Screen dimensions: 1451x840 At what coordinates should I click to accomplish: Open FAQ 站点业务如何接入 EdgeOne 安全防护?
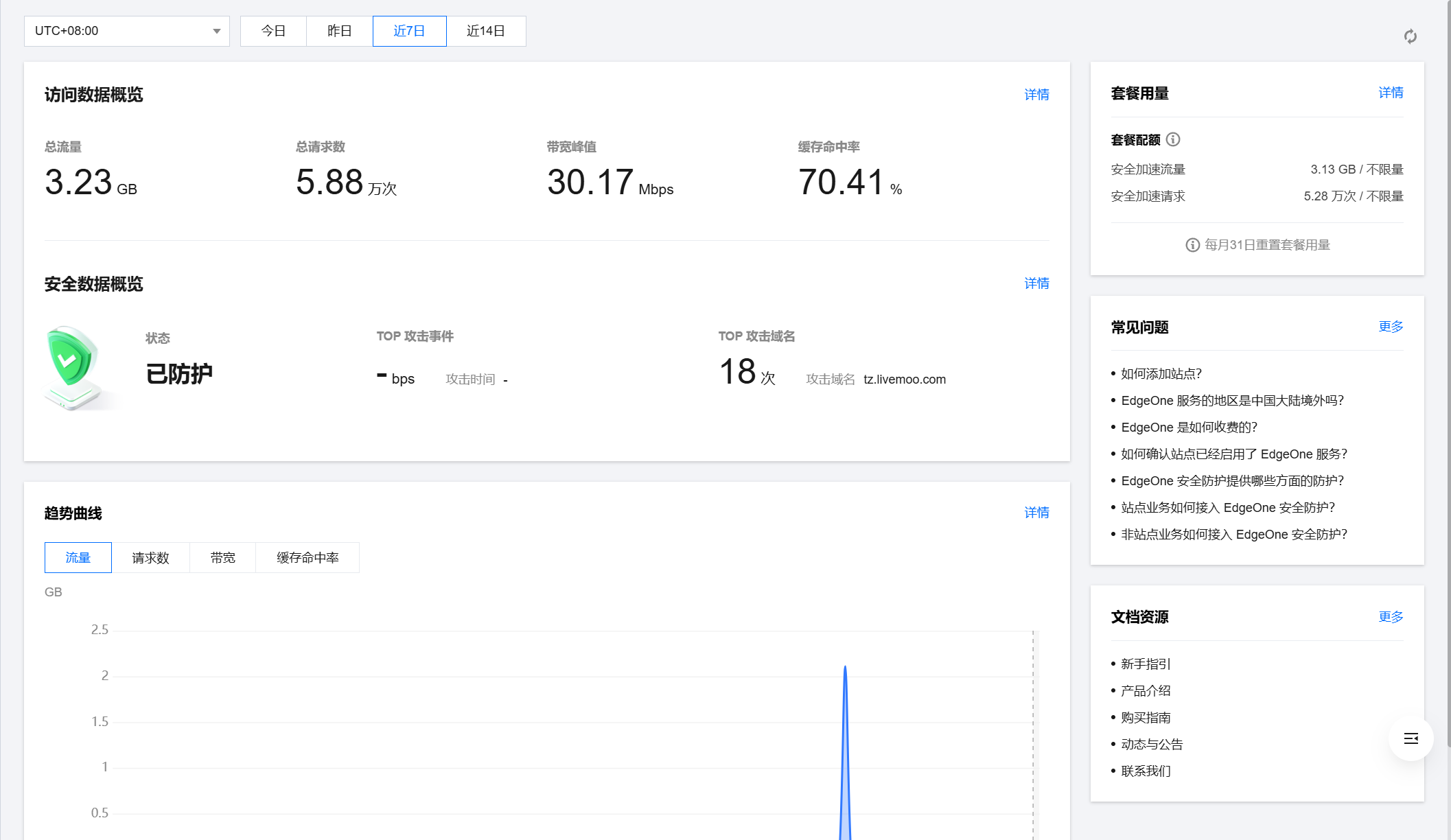pos(1228,508)
